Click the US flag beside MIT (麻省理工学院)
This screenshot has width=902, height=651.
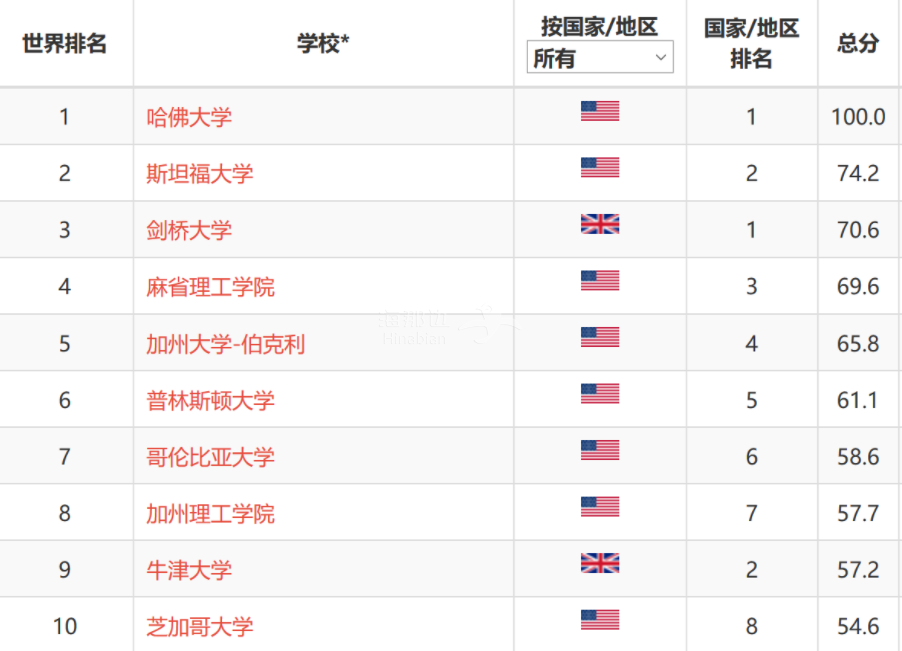click(x=600, y=281)
